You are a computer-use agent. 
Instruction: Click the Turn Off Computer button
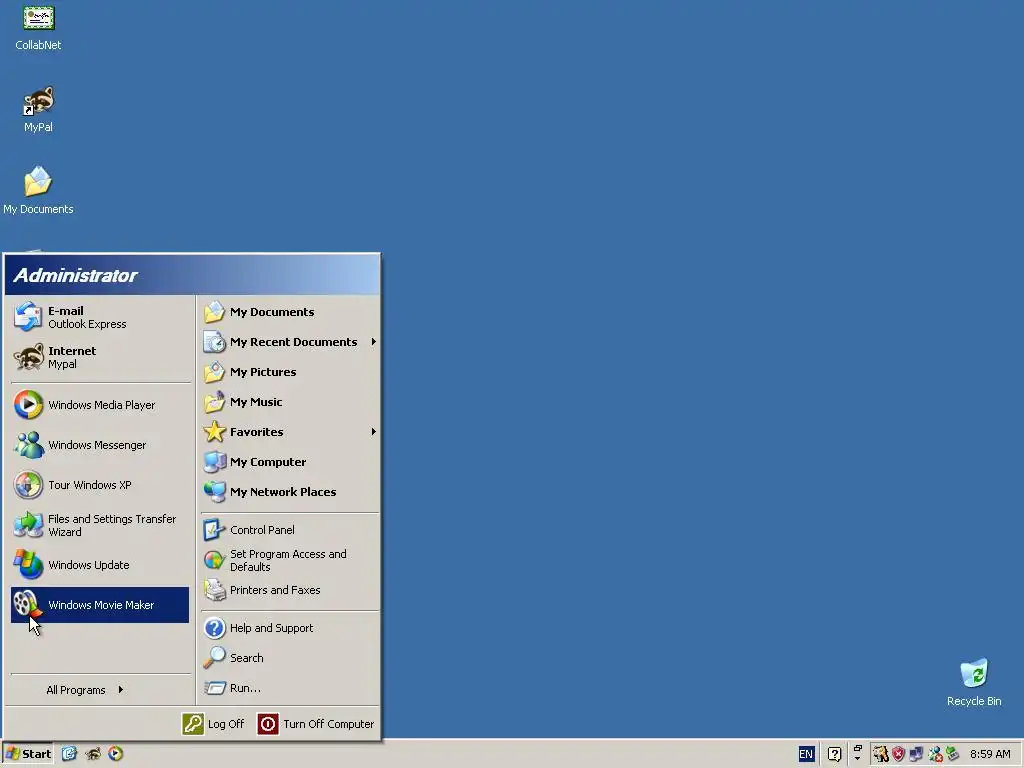click(x=316, y=724)
